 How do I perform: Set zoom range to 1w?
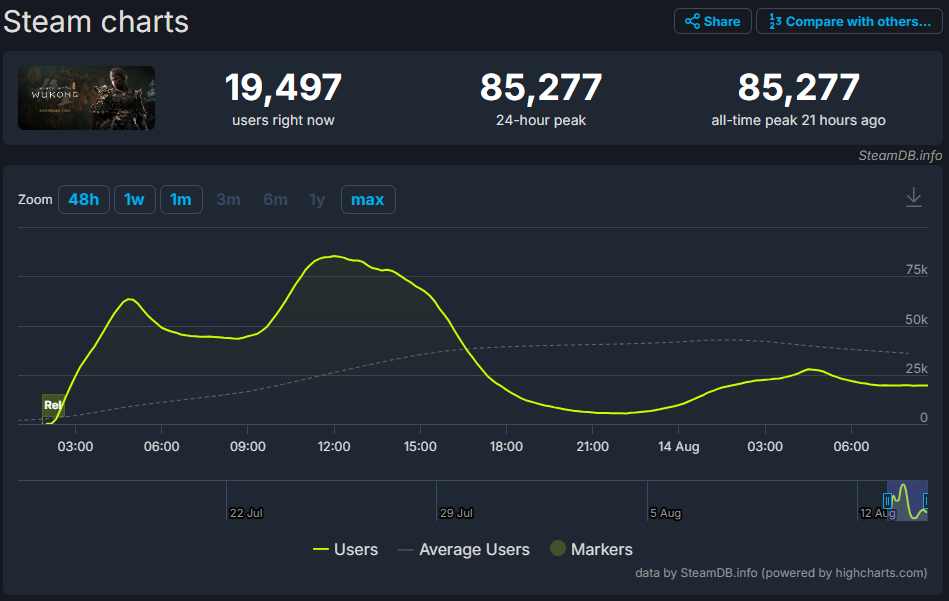(134, 199)
